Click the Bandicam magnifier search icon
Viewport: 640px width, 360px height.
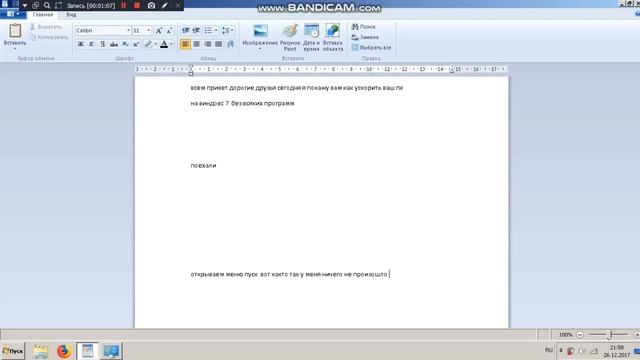tap(47, 6)
